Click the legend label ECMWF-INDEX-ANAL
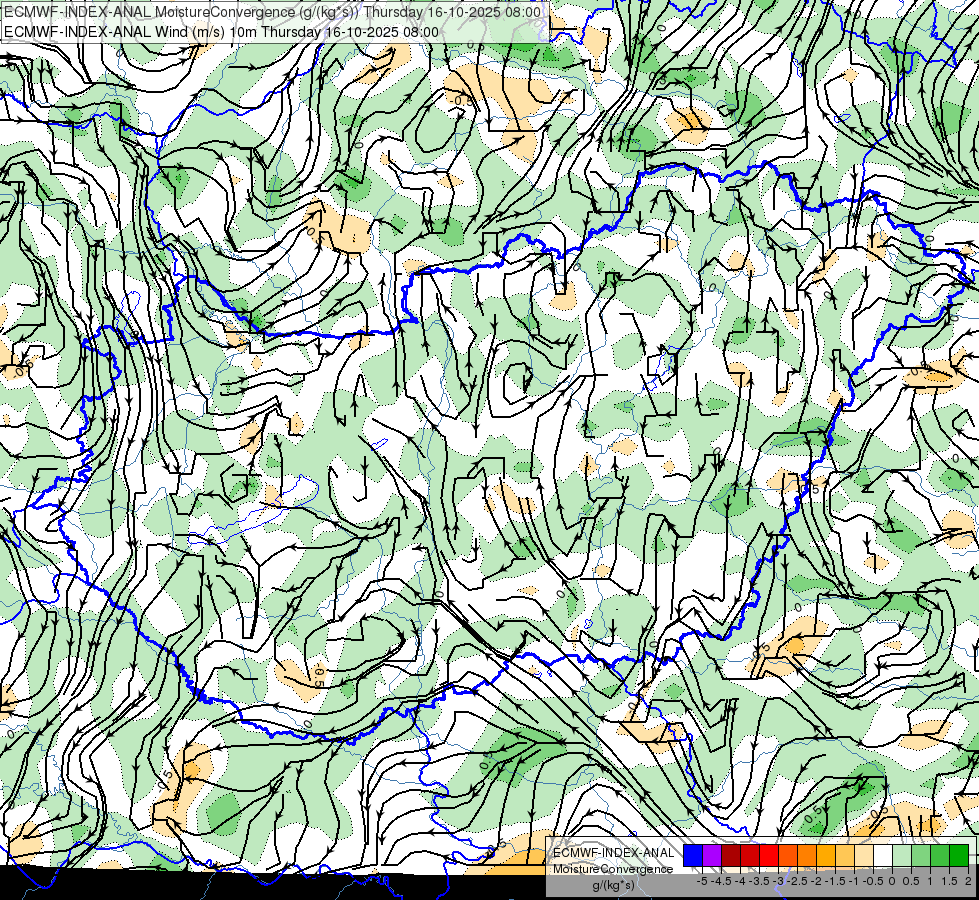This screenshot has height=900, width=979. (x=613, y=853)
